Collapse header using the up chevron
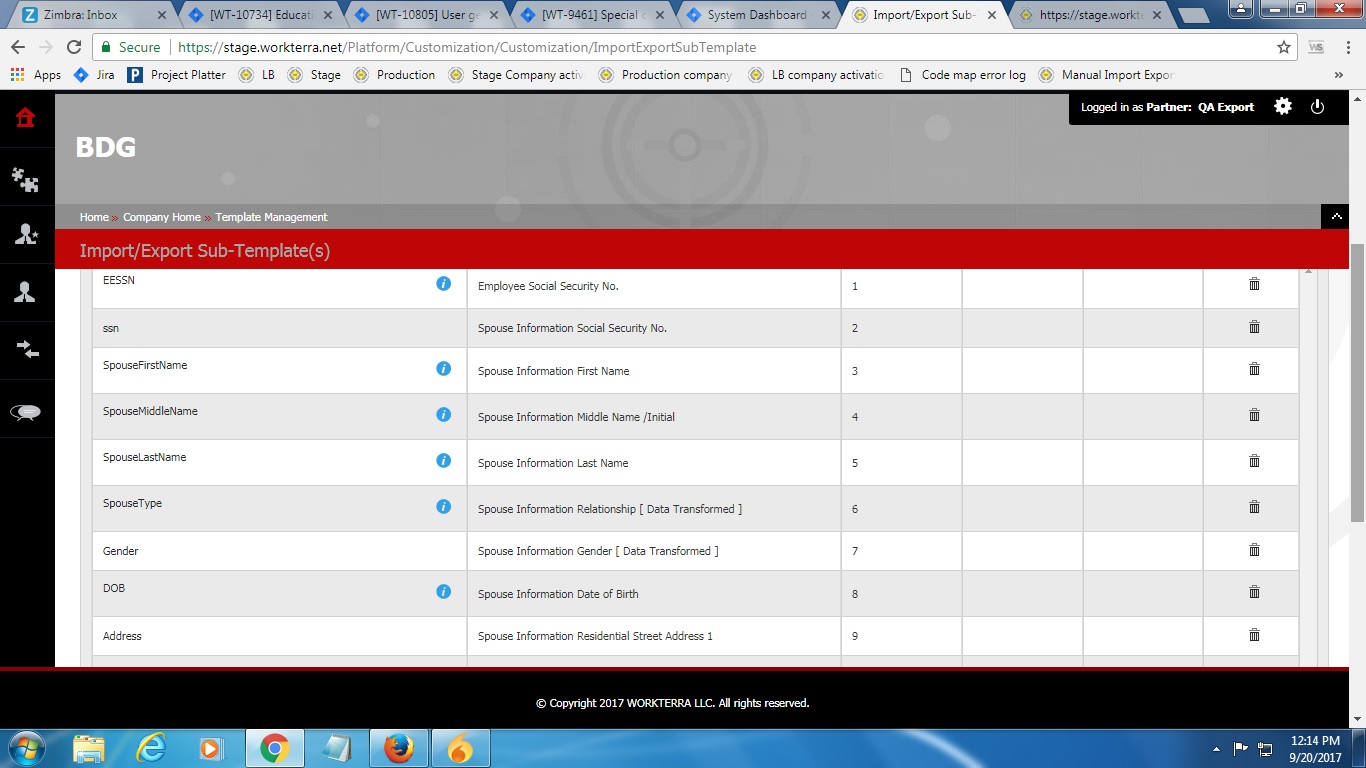Viewport: 1366px width, 768px height. point(1336,217)
